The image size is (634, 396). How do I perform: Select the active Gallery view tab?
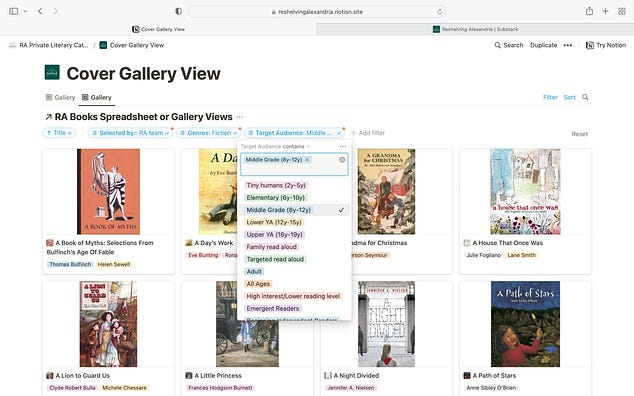(97, 97)
